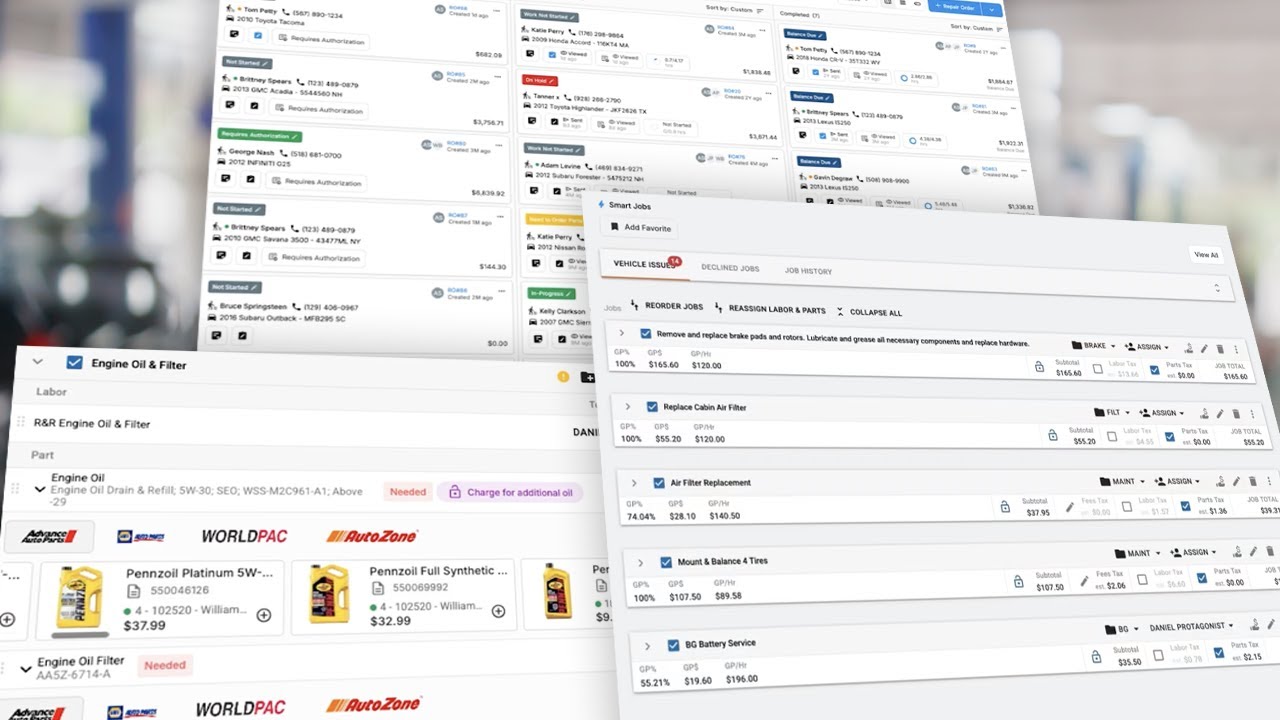The height and width of the screenshot is (720, 1280).
Task: Delete the brake pads and rotors job
Action: click(x=1220, y=350)
